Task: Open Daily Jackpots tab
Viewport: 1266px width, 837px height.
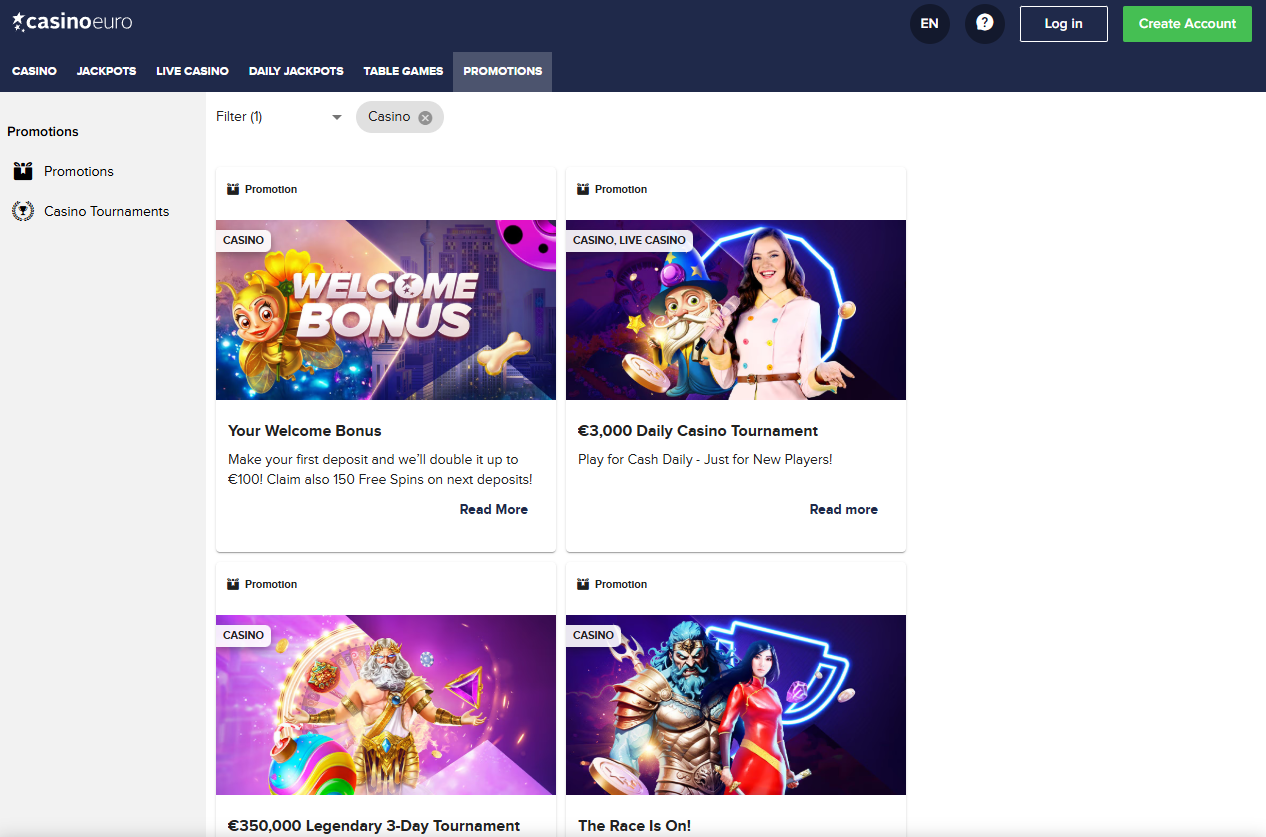Action: pyautogui.click(x=296, y=71)
